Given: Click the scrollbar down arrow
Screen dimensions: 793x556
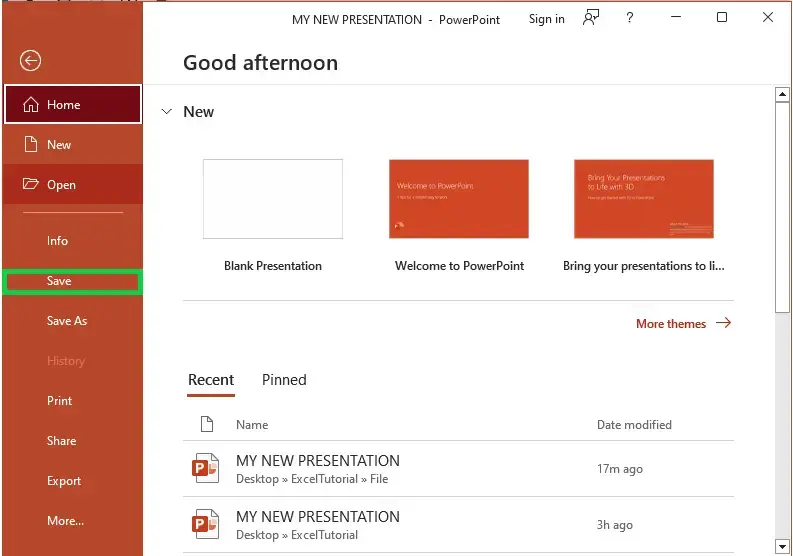Looking at the screenshot, I should pos(782,546).
